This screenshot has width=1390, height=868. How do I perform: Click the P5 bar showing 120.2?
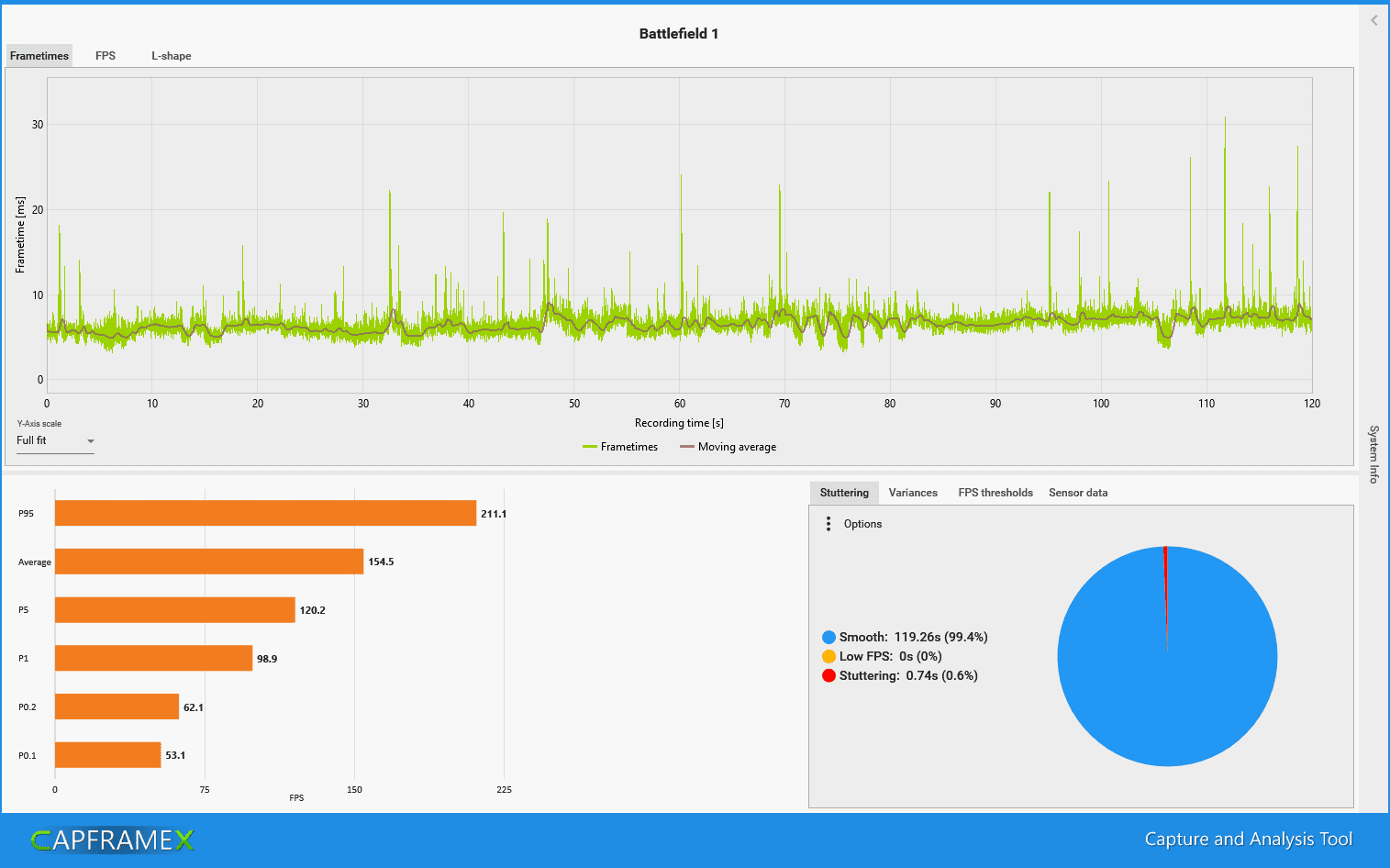tap(175, 610)
